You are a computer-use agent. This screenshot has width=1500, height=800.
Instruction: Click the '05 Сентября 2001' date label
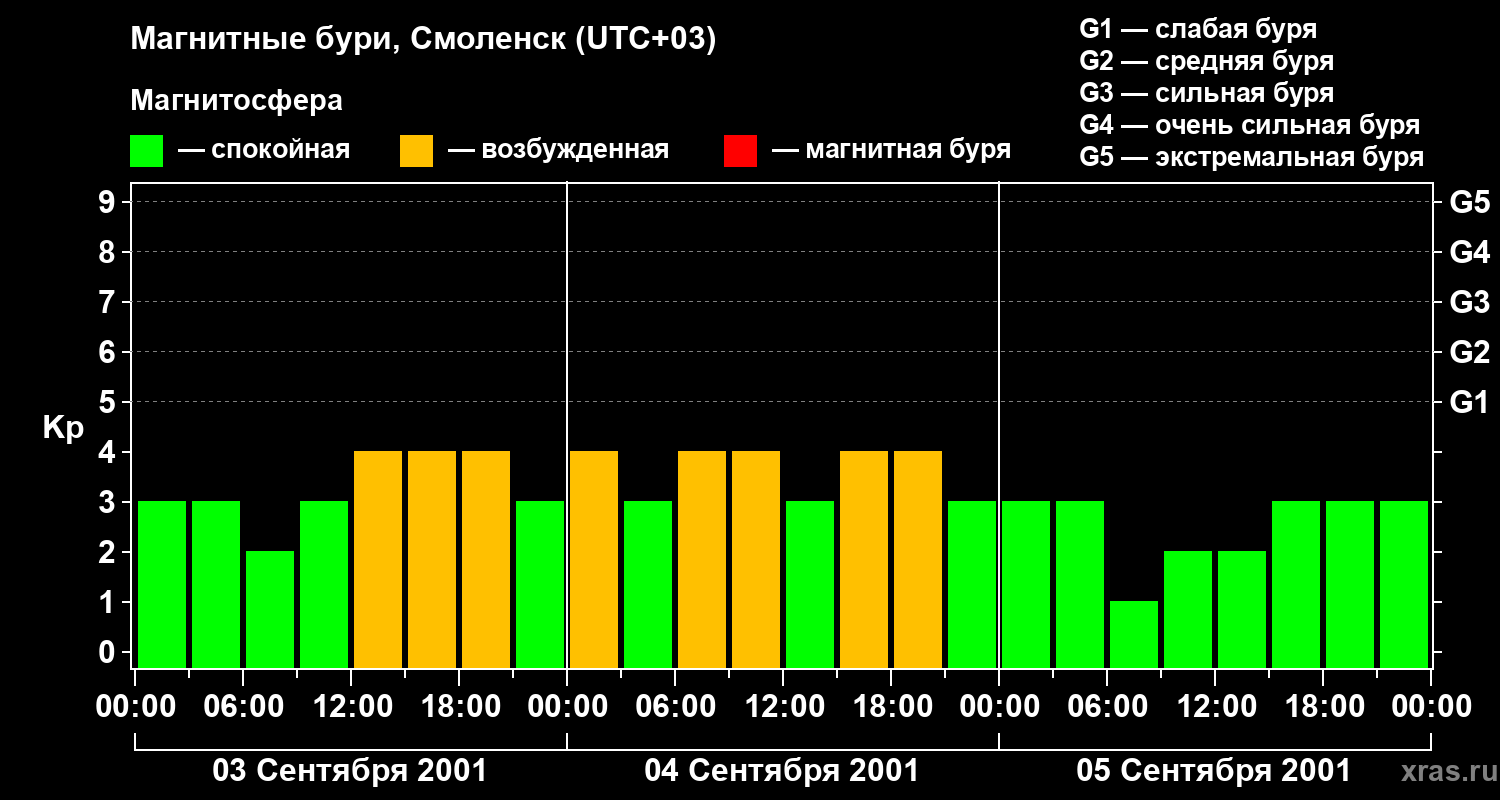point(1214,771)
